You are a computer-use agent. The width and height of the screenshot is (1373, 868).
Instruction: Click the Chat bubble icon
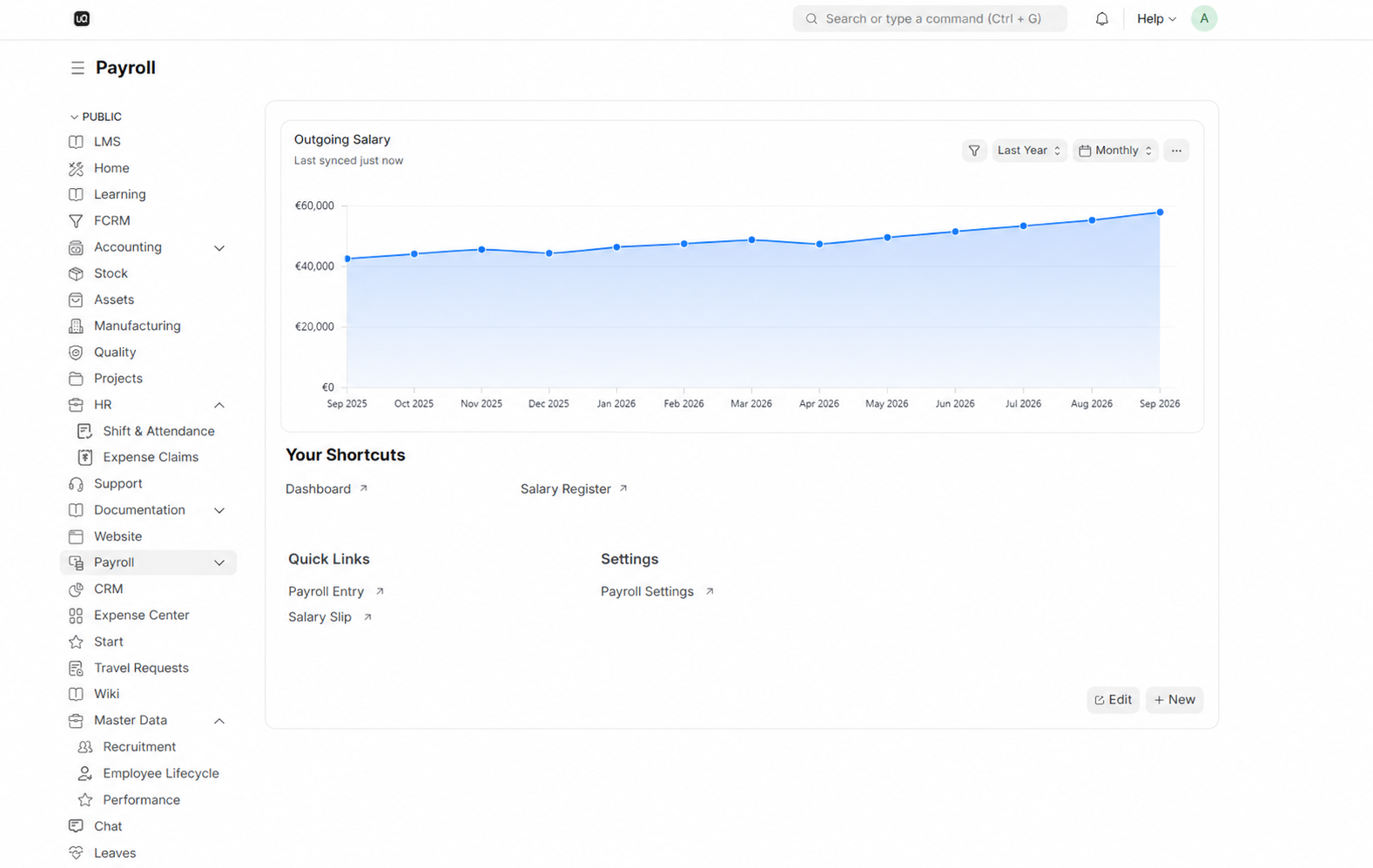point(76,826)
